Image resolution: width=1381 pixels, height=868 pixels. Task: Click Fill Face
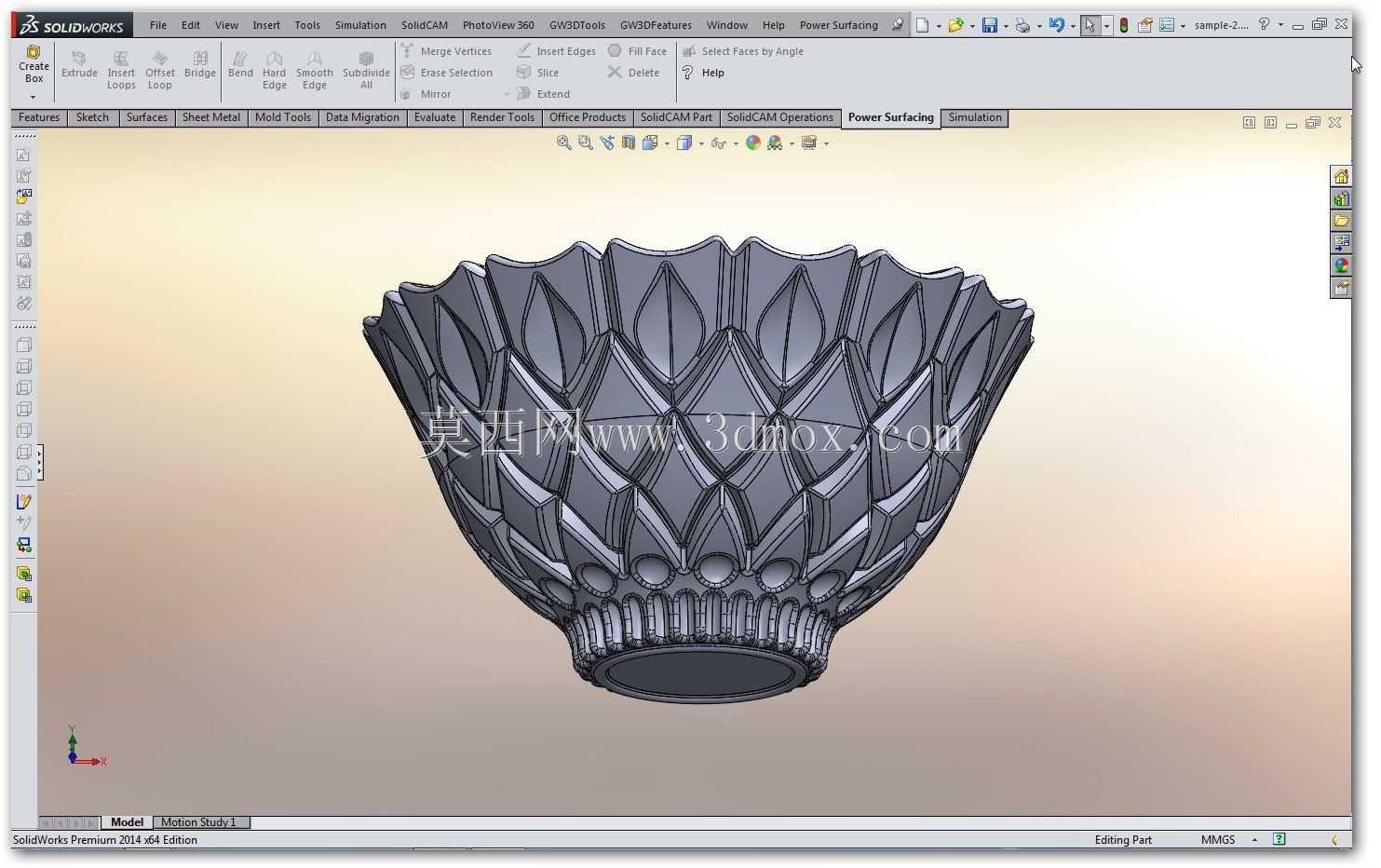pyautogui.click(x=638, y=51)
